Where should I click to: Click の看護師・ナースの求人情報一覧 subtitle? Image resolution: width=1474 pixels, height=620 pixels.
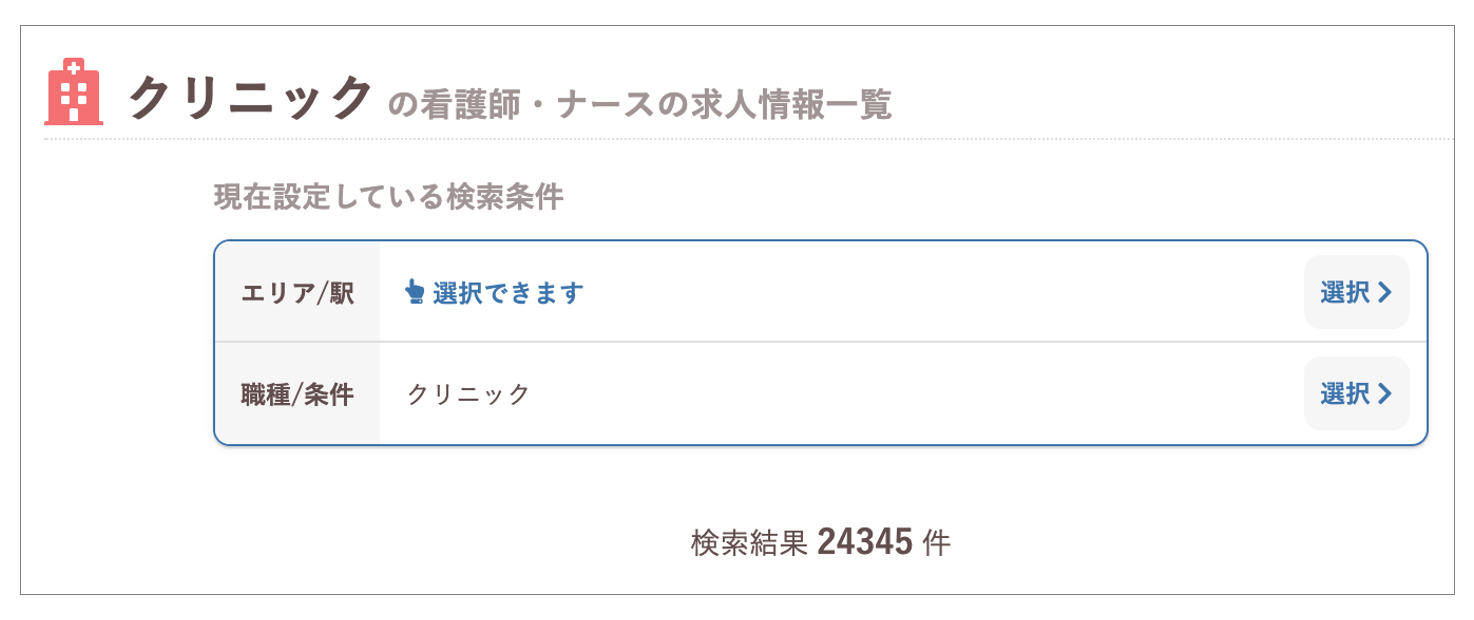(639, 104)
